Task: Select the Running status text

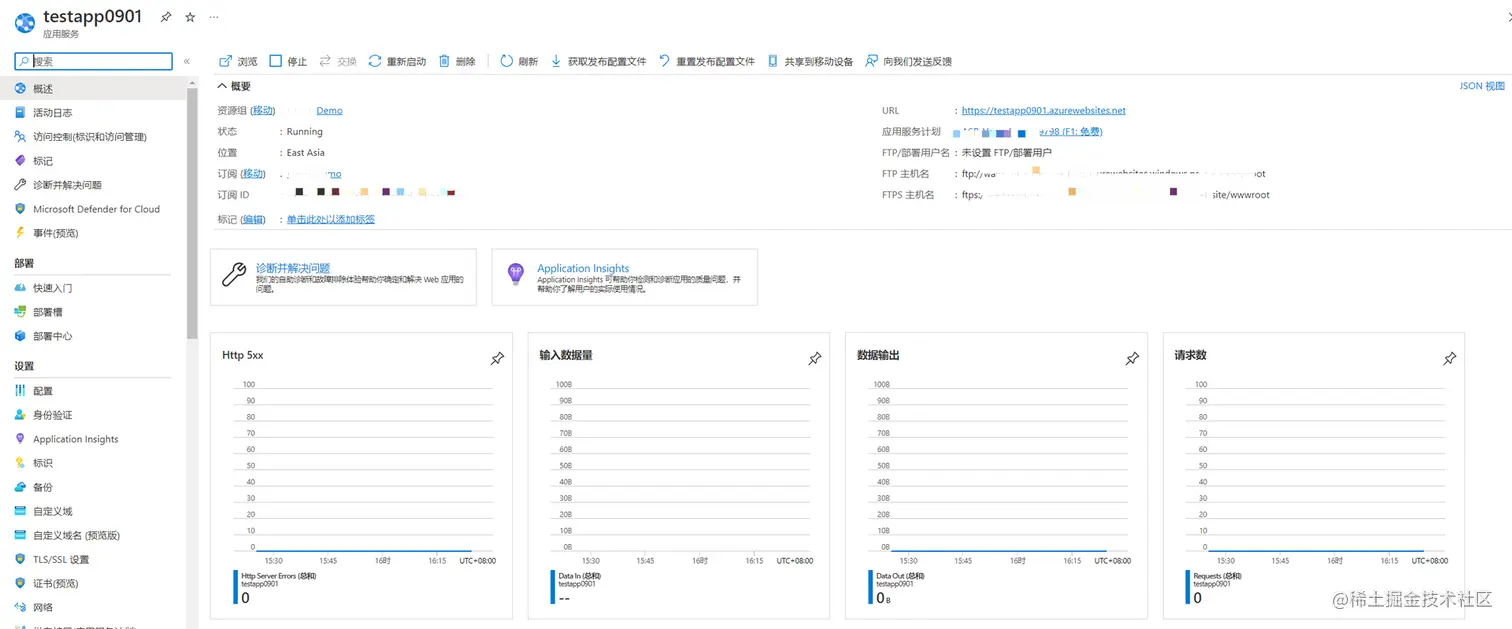Action: (x=305, y=132)
